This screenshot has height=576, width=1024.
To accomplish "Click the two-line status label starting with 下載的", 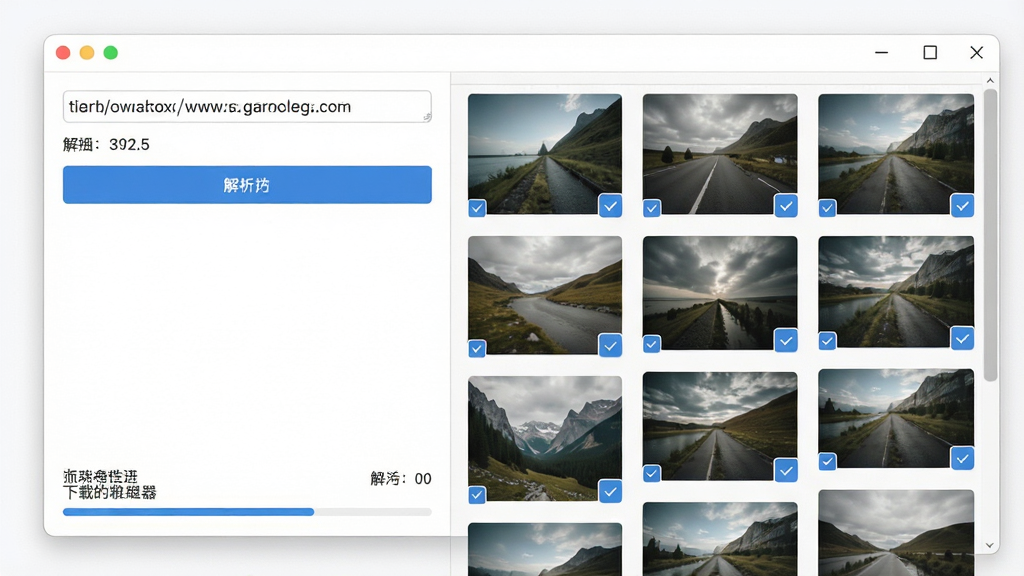I will [110, 485].
